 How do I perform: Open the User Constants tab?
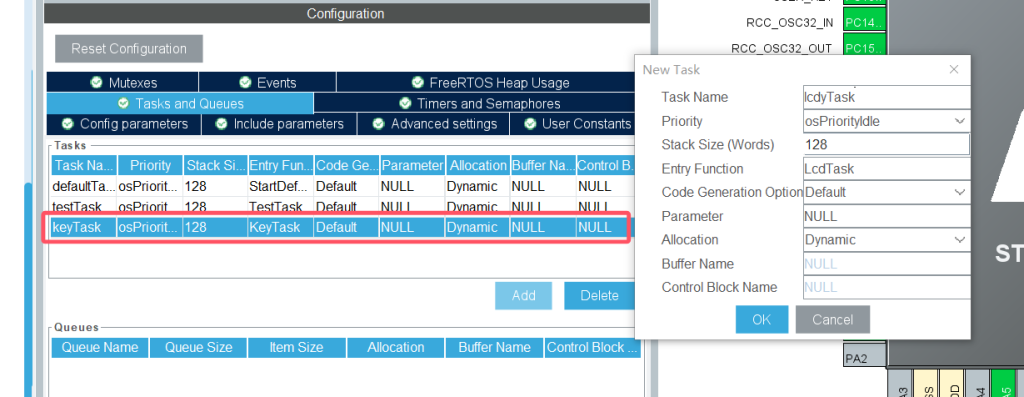pyautogui.click(x=573, y=124)
